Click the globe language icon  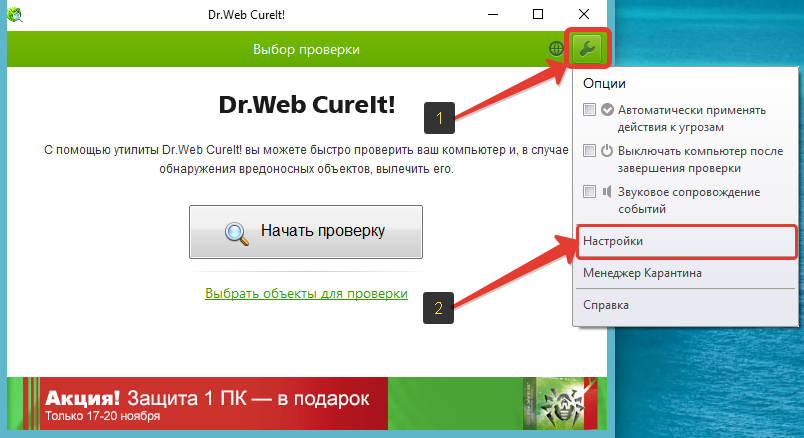556,49
